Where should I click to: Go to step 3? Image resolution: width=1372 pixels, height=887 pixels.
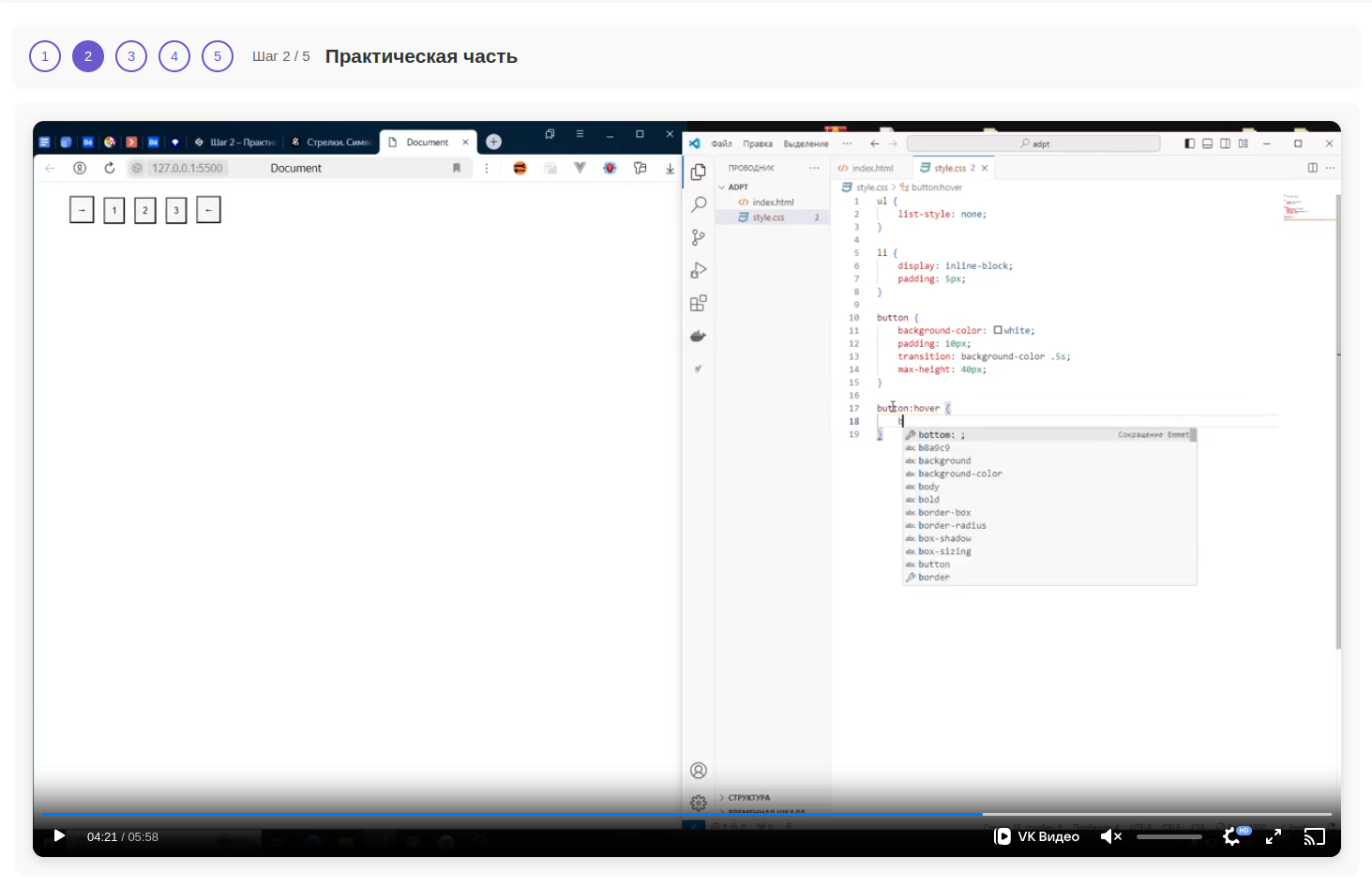click(131, 56)
